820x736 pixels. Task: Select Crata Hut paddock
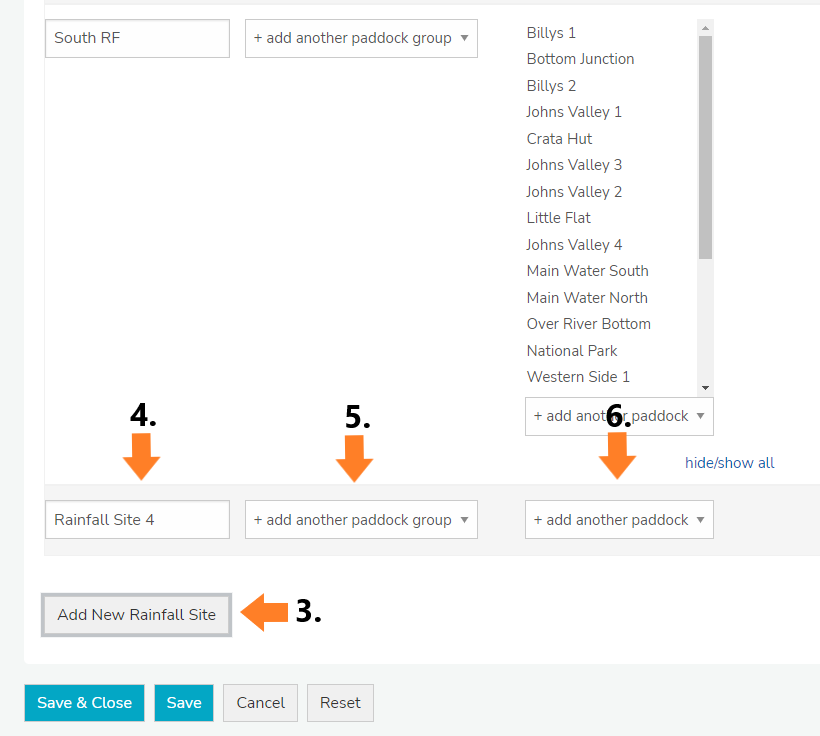tap(559, 139)
